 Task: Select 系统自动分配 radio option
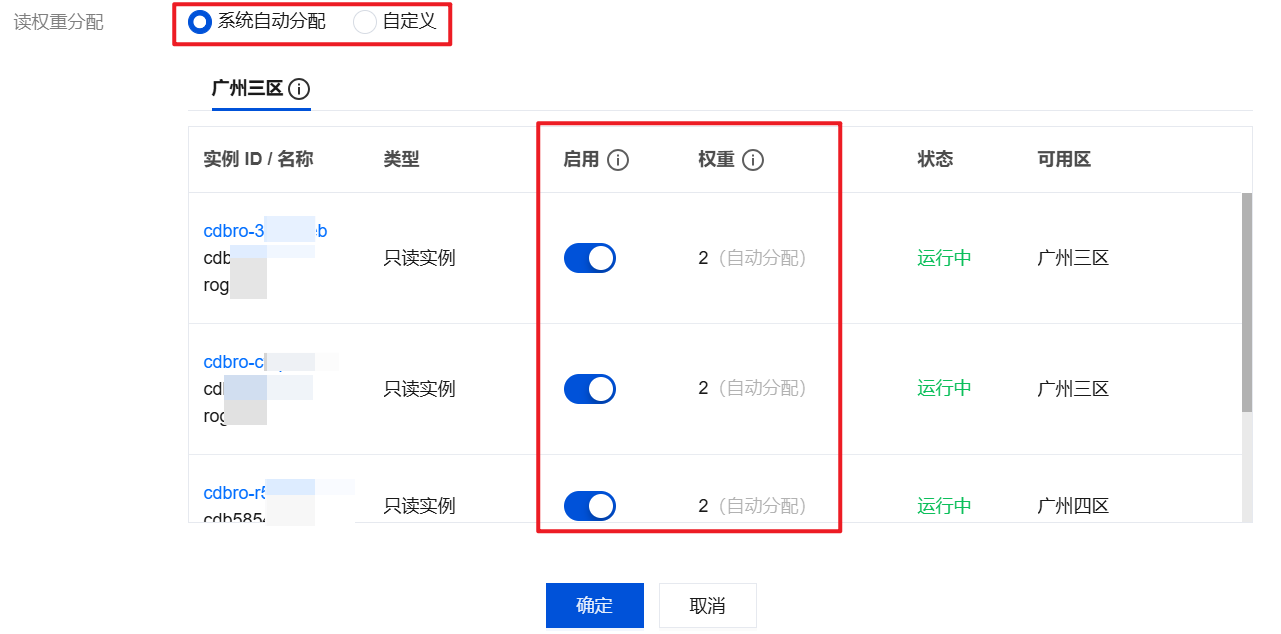[x=200, y=22]
